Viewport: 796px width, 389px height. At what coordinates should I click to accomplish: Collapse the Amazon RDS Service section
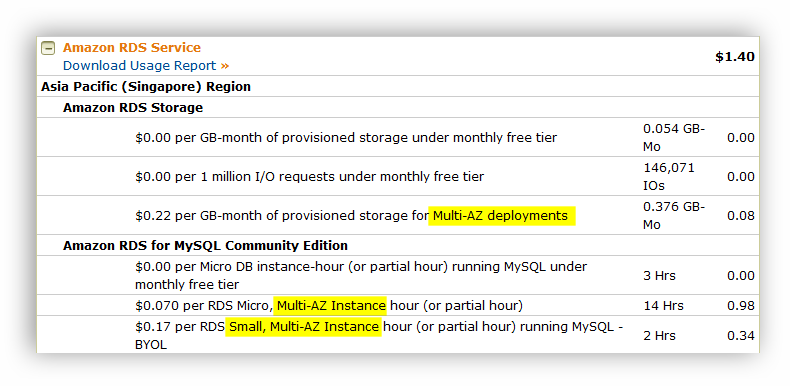coord(48,49)
